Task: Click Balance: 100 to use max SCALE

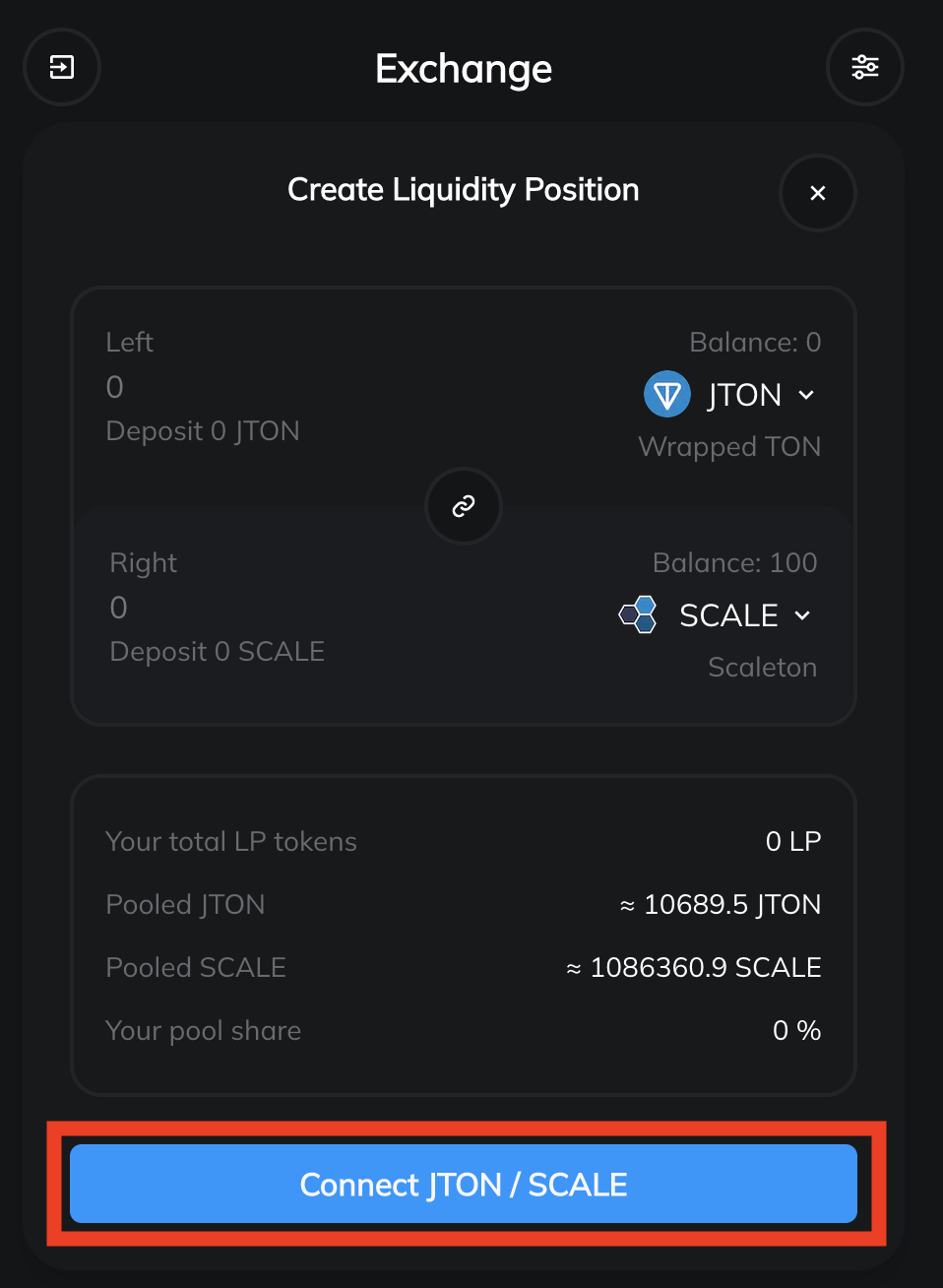Action: tap(734, 562)
